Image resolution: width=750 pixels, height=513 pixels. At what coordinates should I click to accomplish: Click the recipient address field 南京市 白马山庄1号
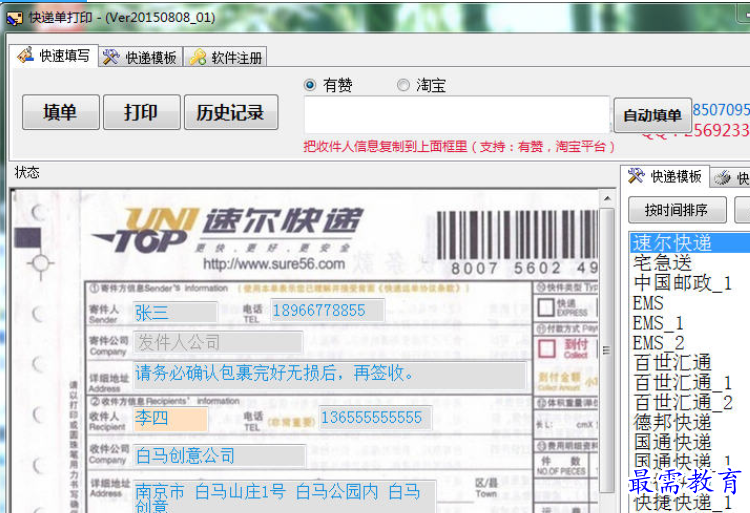[285, 497]
